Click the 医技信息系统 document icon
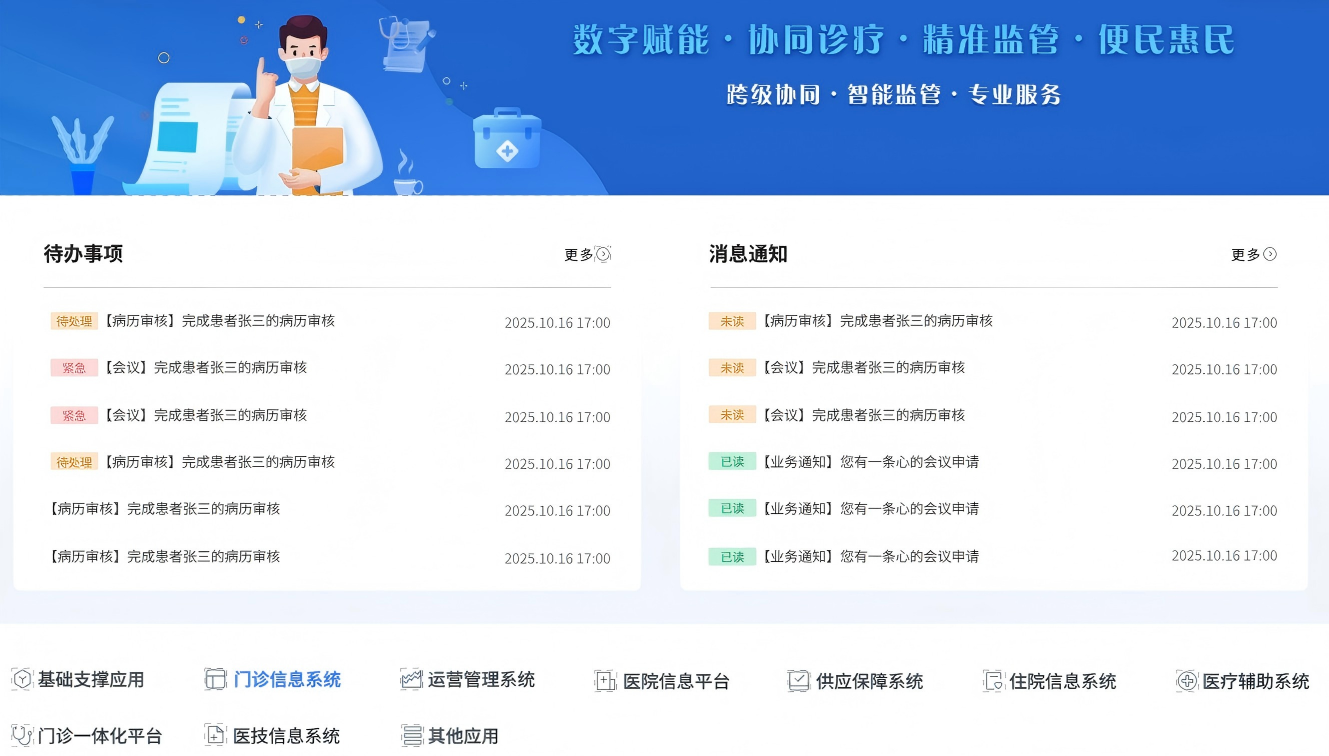The width and height of the screenshot is (1329, 756). coord(215,736)
